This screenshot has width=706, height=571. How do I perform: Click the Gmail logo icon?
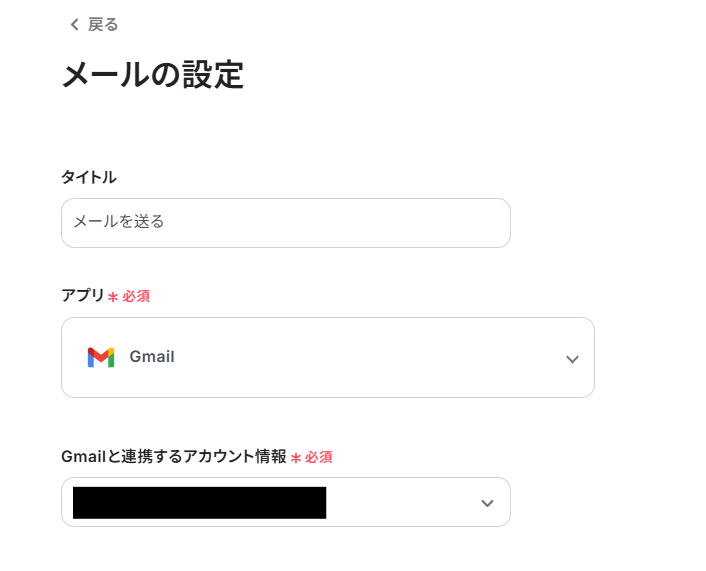[100, 357]
